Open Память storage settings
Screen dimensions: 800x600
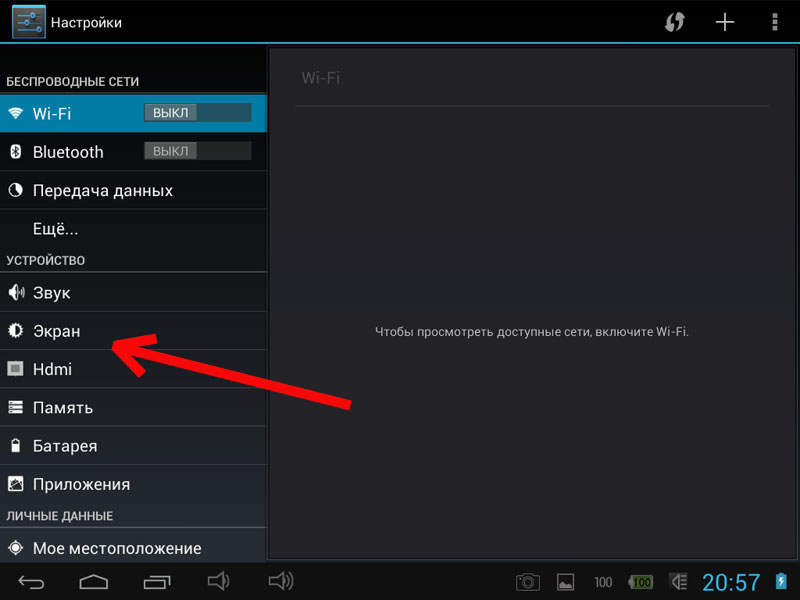(x=62, y=407)
